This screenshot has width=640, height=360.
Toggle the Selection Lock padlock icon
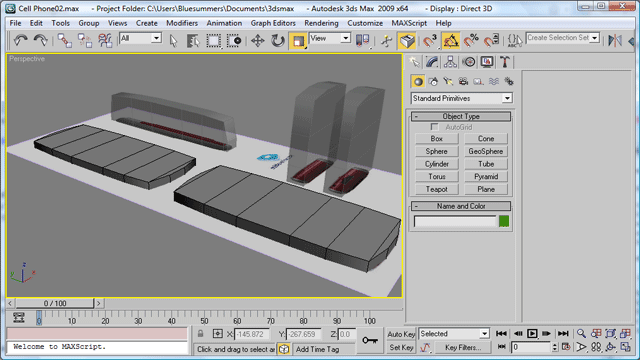(x=200, y=334)
